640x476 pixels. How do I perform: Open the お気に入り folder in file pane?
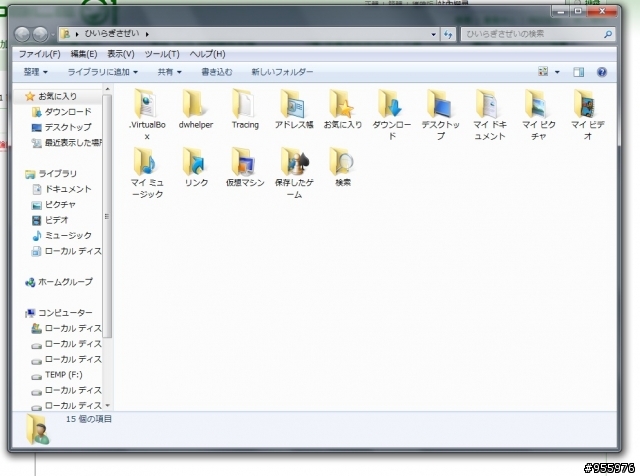pyautogui.click(x=343, y=109)
